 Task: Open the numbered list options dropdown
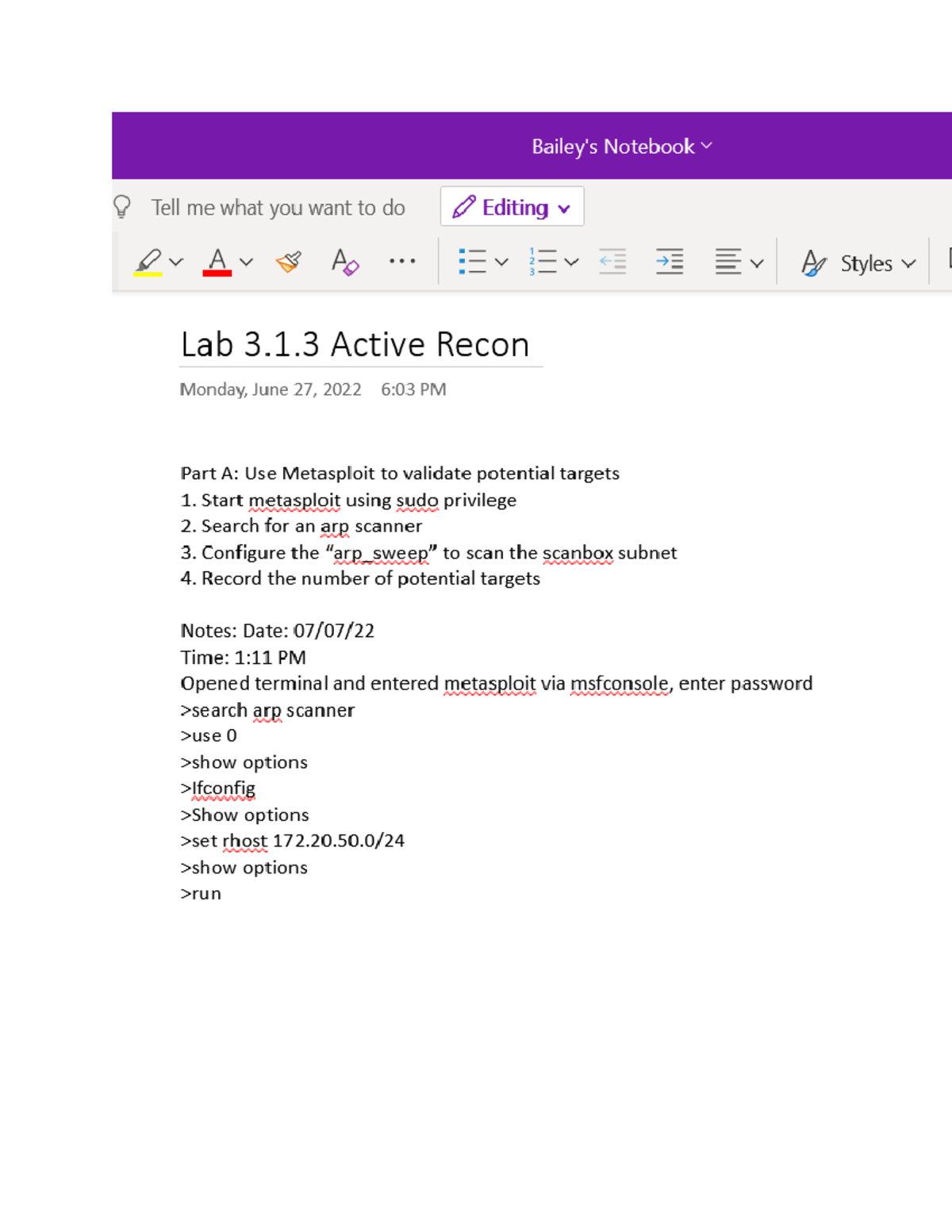click(570, 260)
